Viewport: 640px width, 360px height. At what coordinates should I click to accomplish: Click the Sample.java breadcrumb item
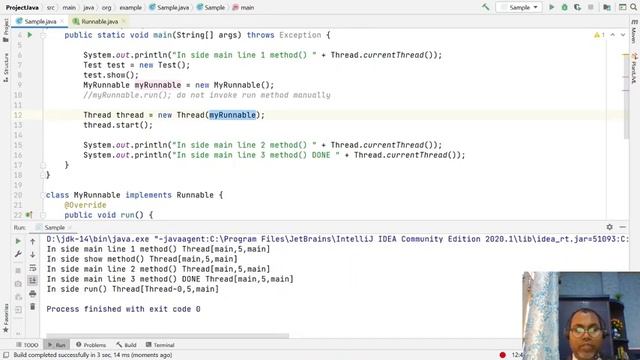(x=169, y=7)
